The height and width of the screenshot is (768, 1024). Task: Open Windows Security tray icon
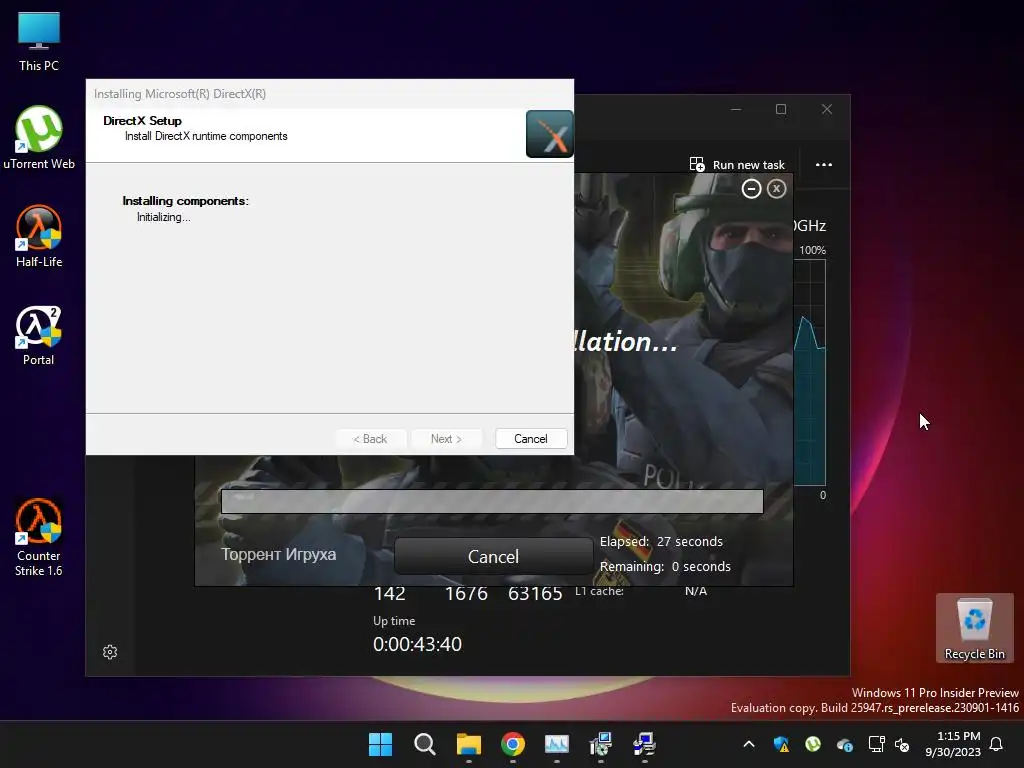coord(781,744)
